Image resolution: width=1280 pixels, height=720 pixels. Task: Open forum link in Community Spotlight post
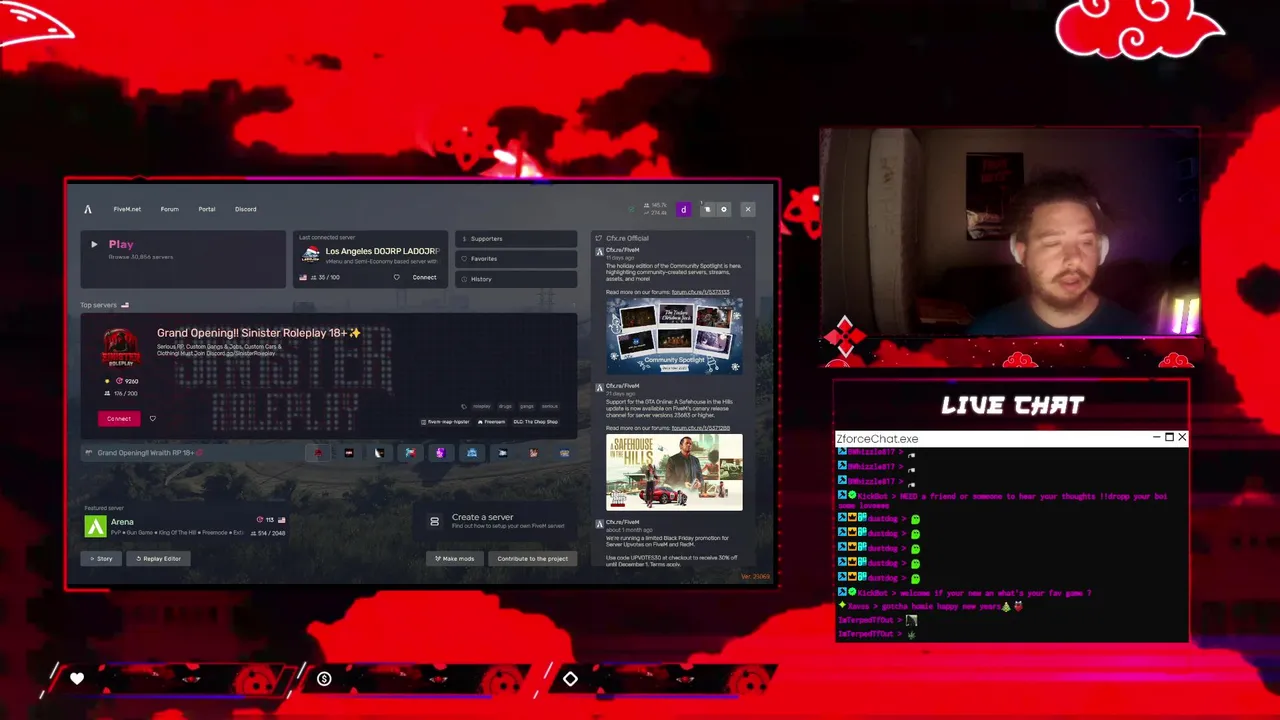pyautogui.click(x=700, y=292)
